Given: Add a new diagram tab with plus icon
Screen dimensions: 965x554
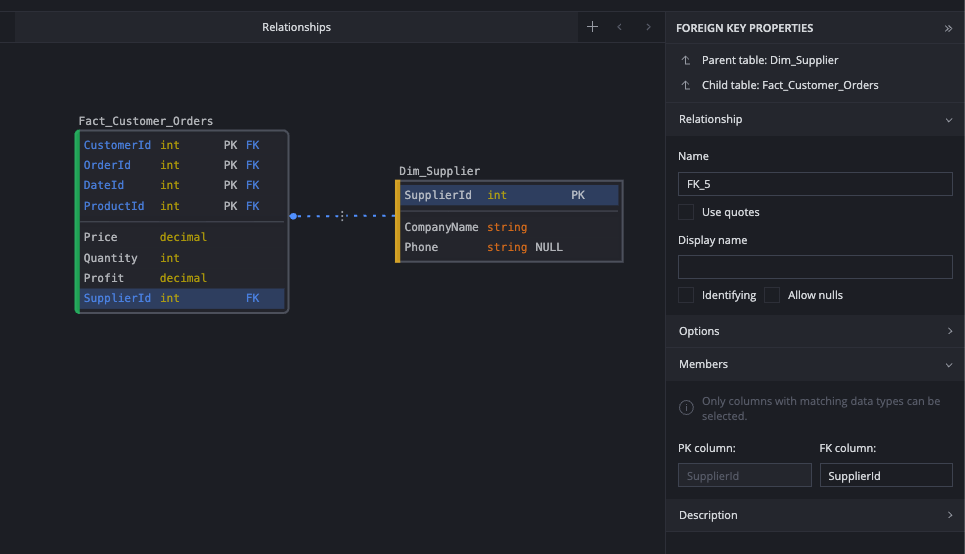Looking at the screenshot, I should [592, 26].
